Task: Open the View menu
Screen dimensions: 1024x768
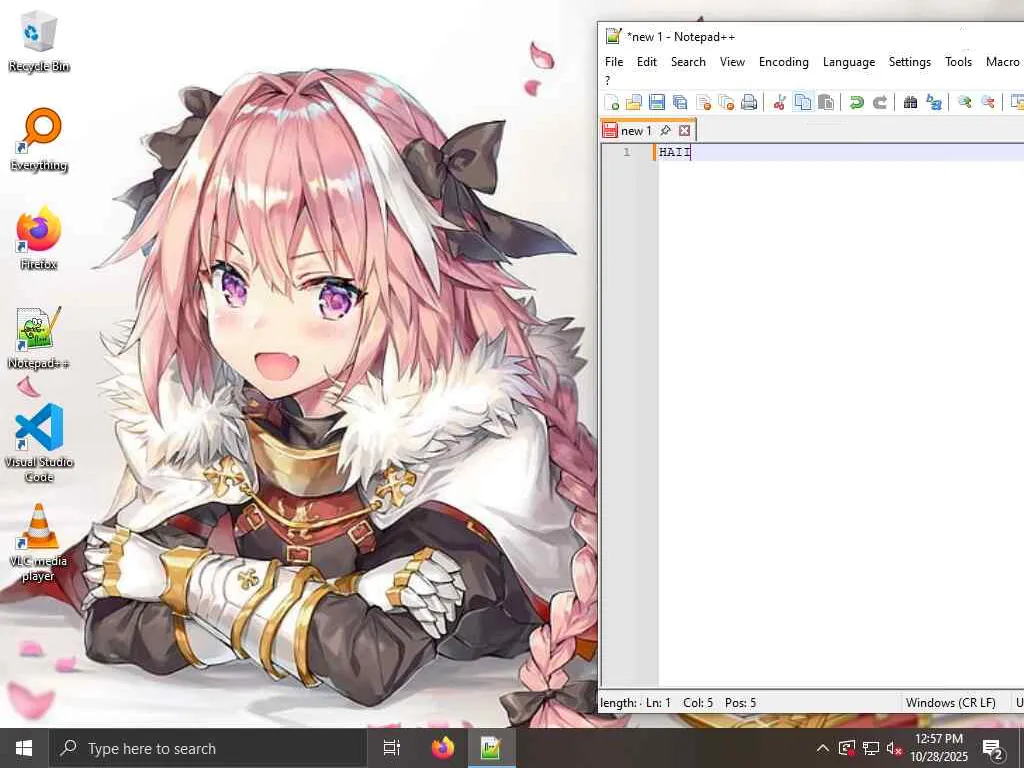Action: [732, 61]
